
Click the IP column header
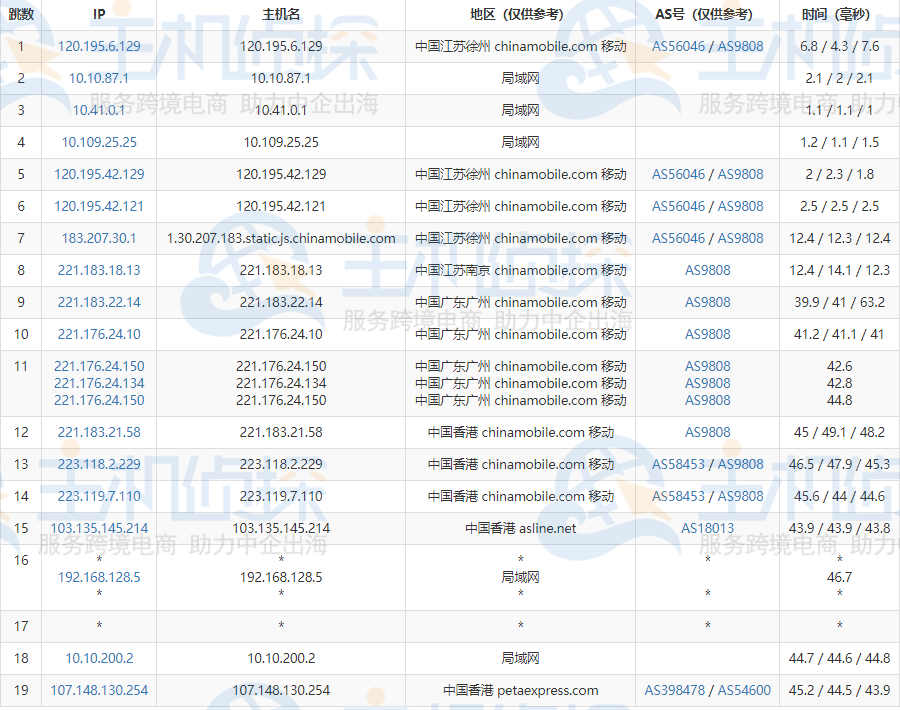[x=97, y=13]
